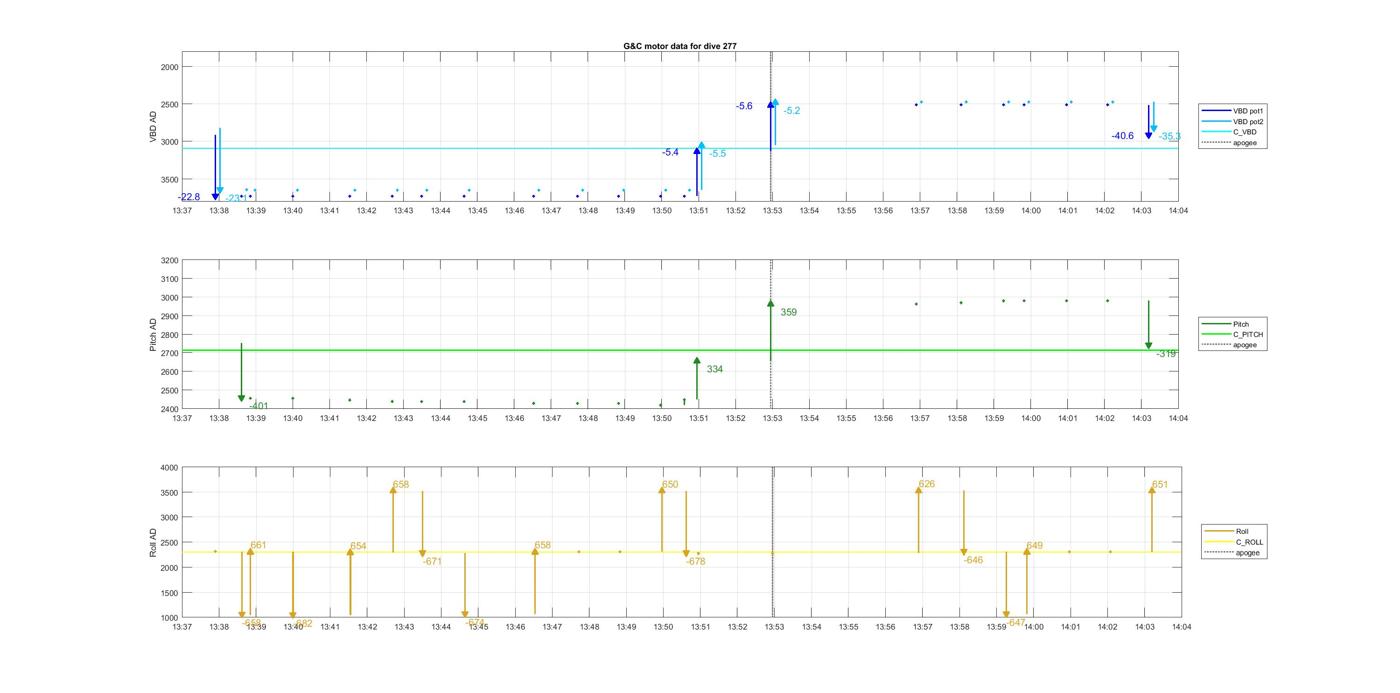Click the '-647' roll data label
Viewport: 1400px width, 693px height.
tap(1016, 623)
